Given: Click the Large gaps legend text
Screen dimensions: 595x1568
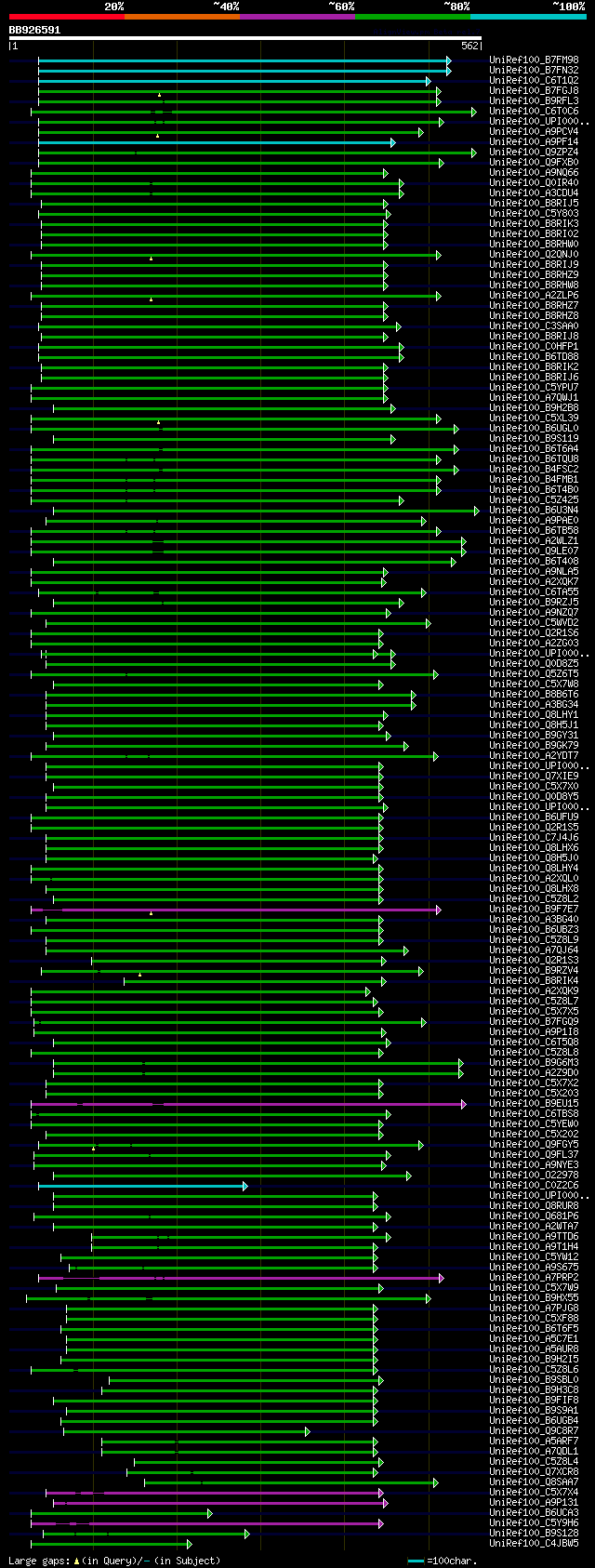Looking at the screenshot, I should point(114,1561).
